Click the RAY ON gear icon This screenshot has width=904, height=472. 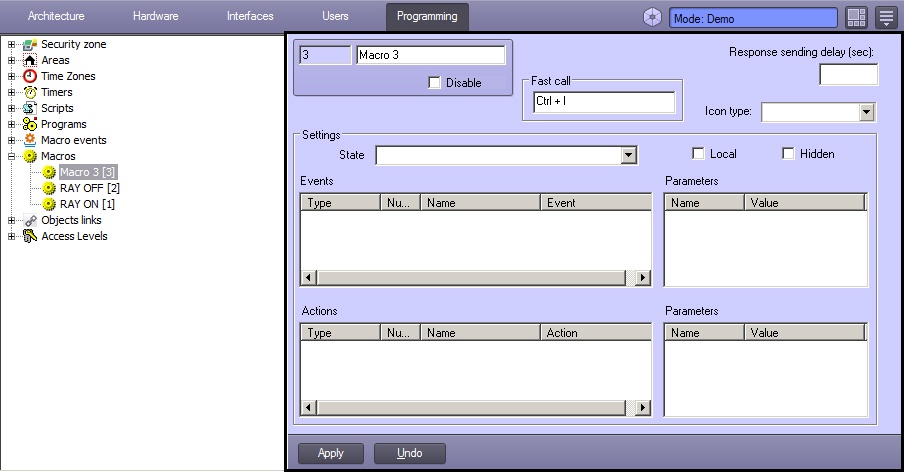(x=49, y=204)
